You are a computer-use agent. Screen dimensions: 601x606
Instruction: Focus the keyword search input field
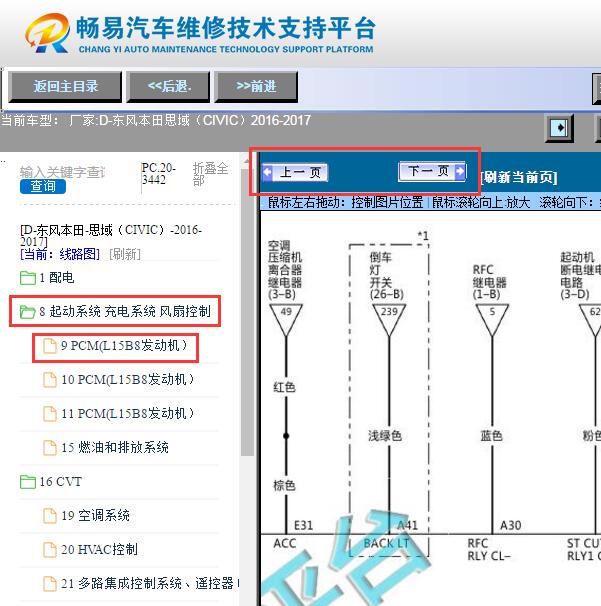(x=63, y=172)
